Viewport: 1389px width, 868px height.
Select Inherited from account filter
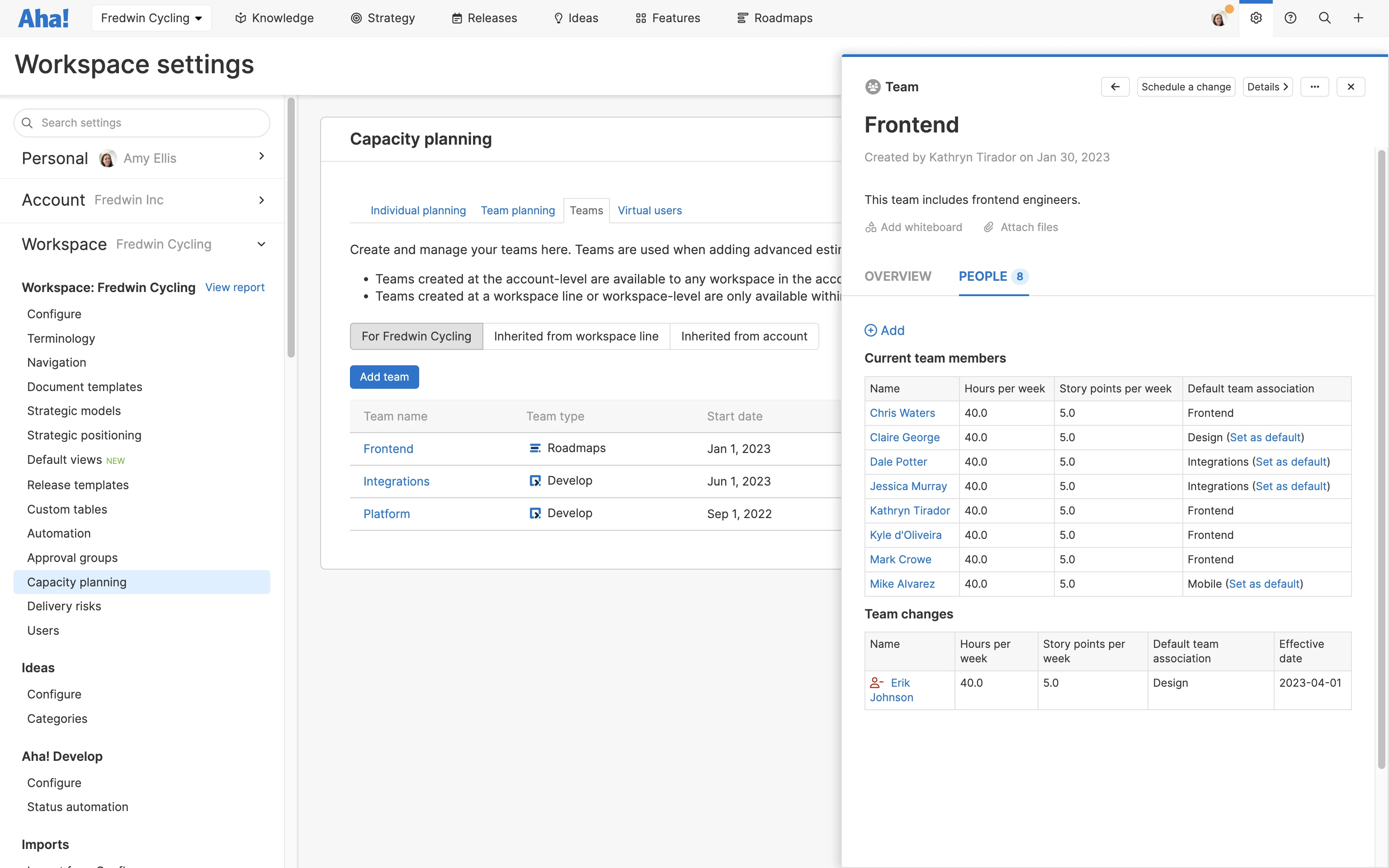coord(744,336)
